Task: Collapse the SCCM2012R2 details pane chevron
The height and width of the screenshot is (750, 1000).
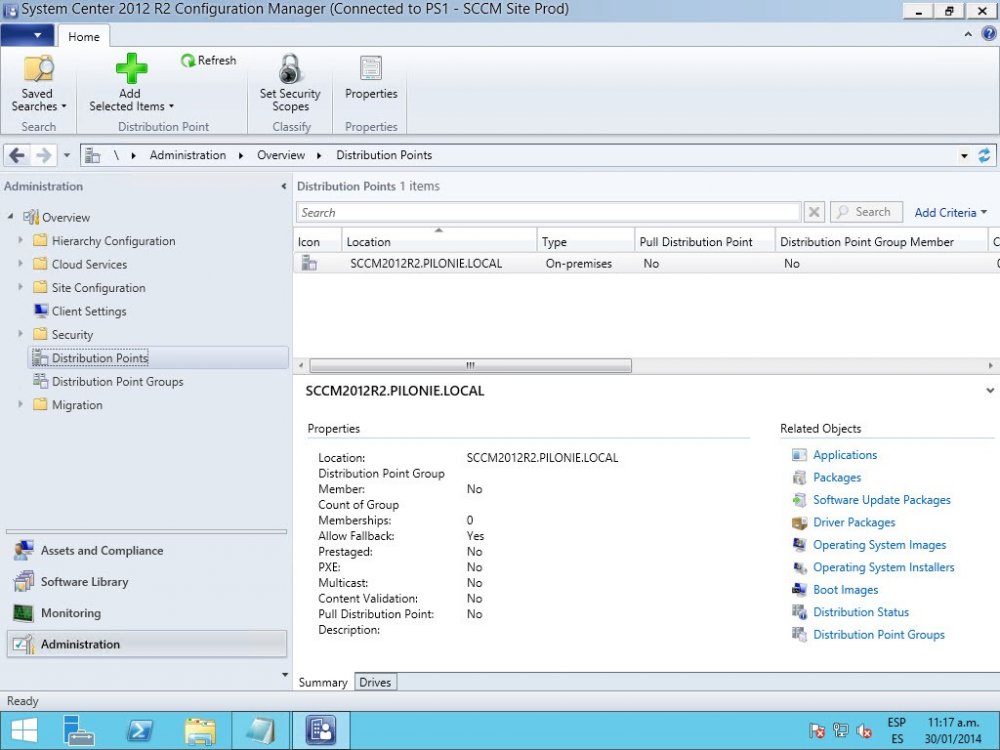Action: click(990, 390)
